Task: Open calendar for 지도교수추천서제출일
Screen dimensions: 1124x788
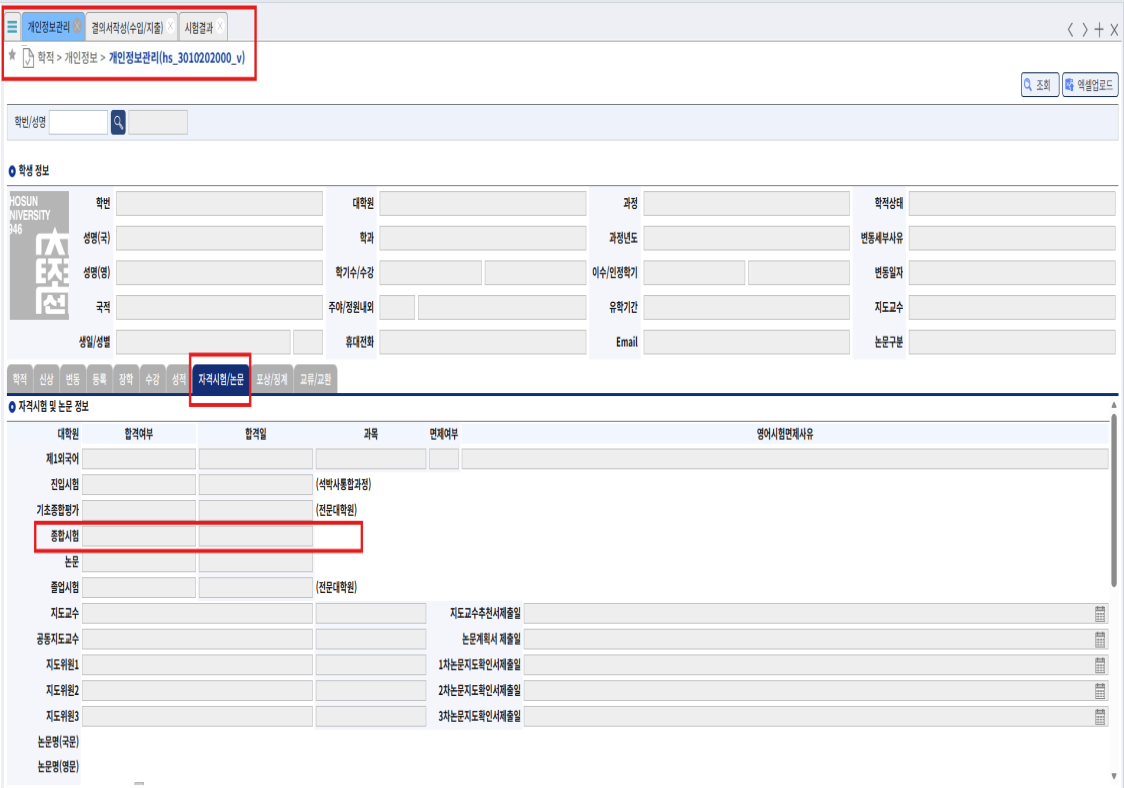Action: [1100, 614]
